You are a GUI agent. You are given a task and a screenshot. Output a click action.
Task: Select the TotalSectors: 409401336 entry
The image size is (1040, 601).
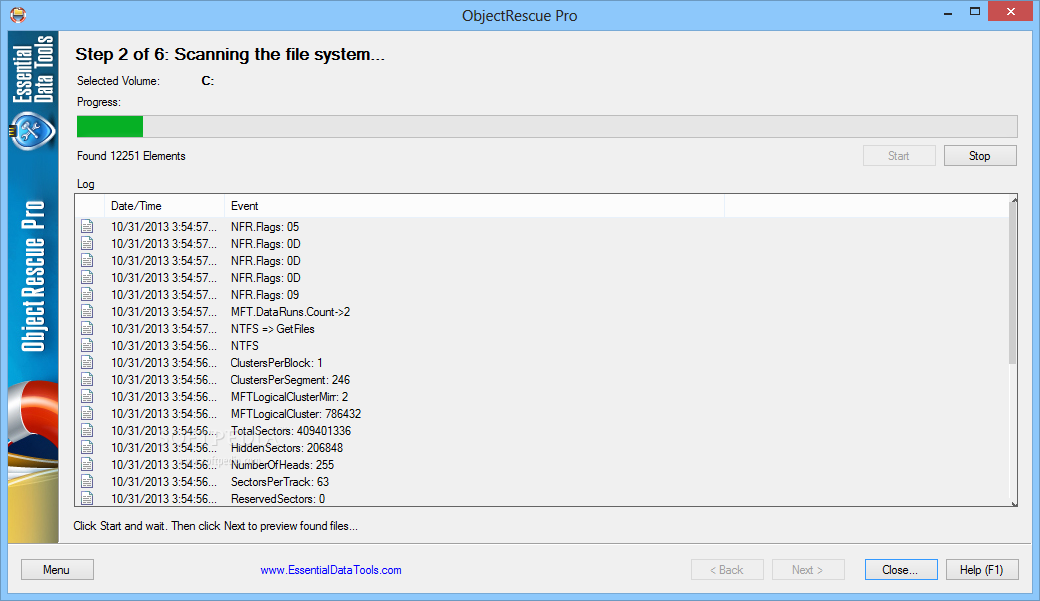coord(291,431)
